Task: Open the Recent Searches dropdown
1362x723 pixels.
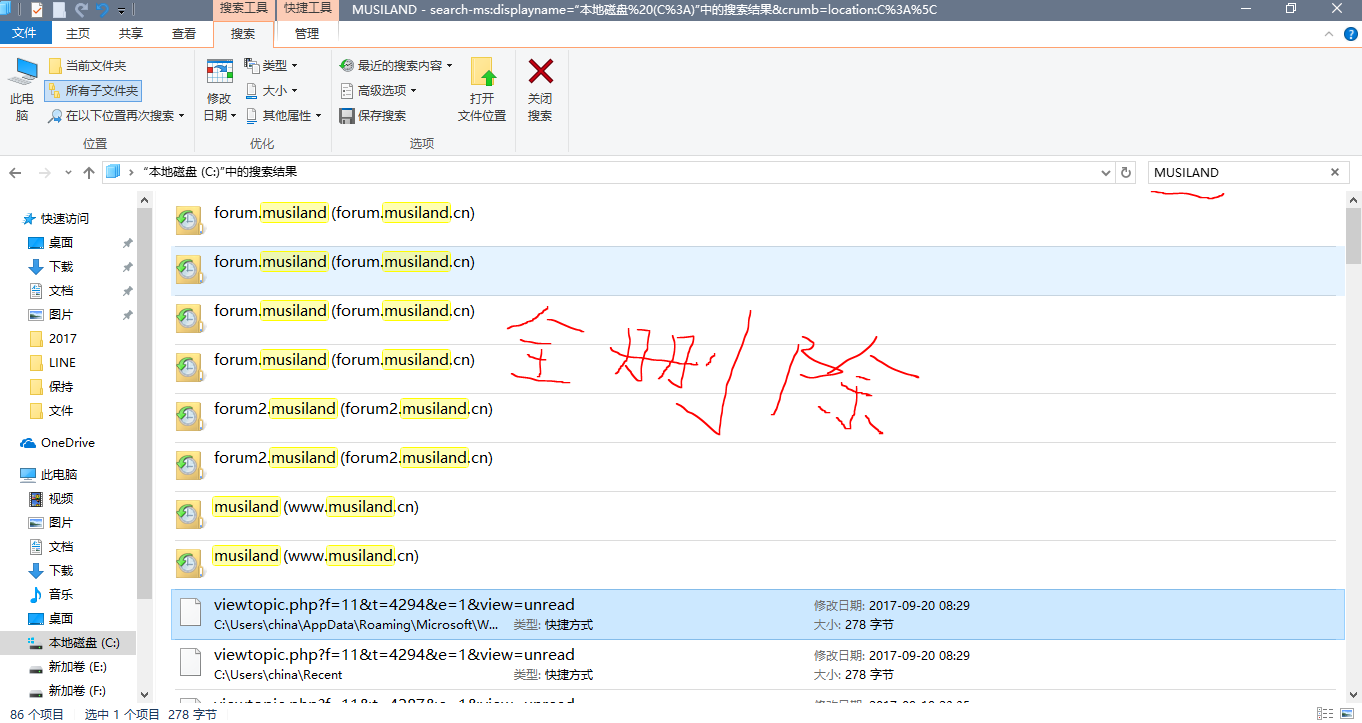Action: click(396, 66)
